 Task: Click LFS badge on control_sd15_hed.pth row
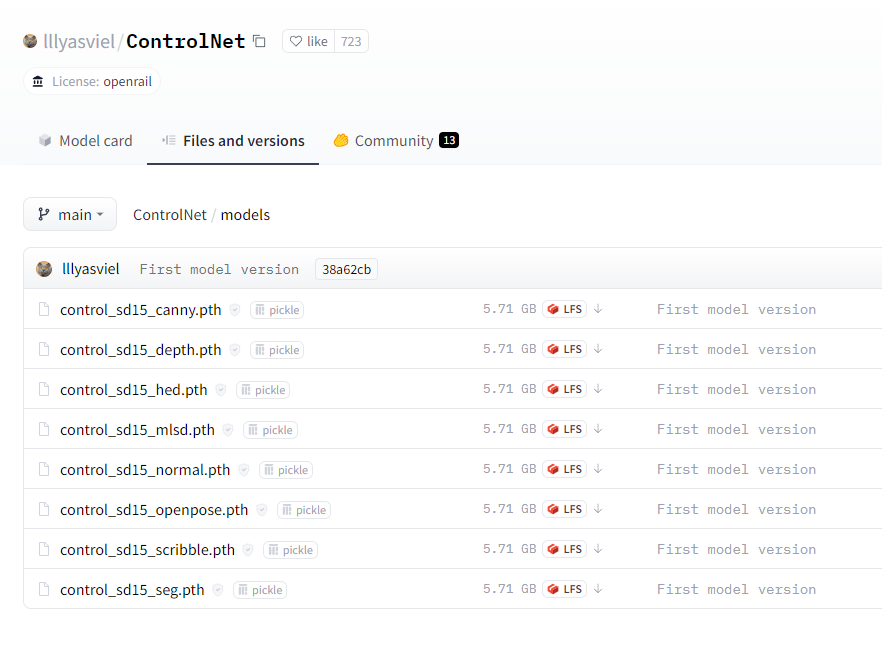click(565, 389)
